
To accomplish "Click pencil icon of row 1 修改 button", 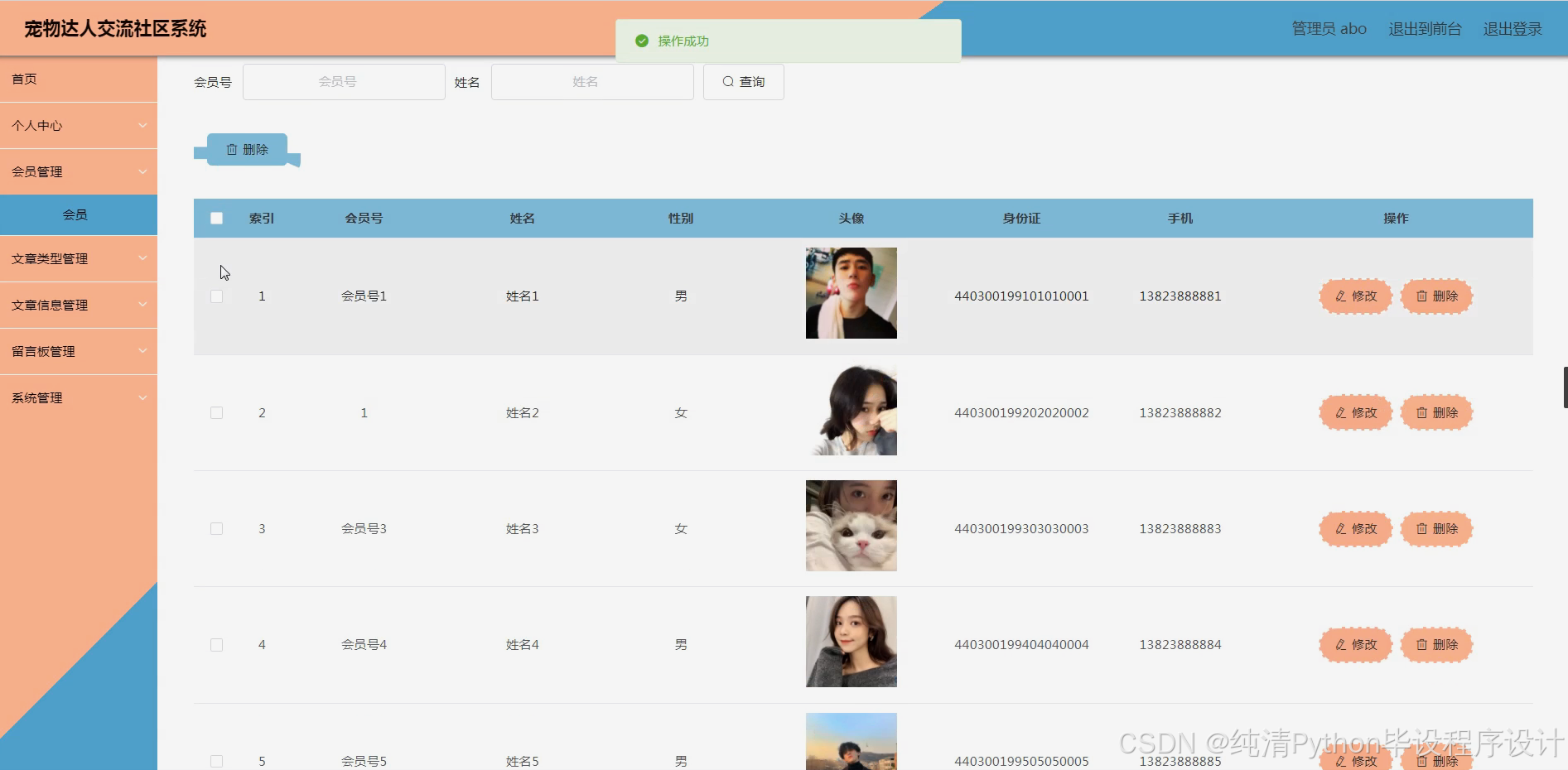I will [x=1340, y=296].
